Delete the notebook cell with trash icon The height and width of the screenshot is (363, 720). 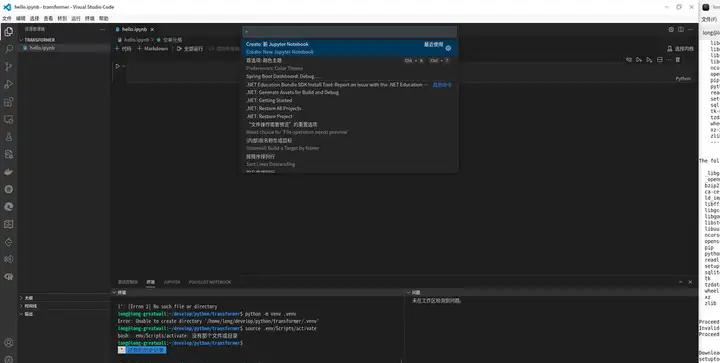click(x=678, y=60)
